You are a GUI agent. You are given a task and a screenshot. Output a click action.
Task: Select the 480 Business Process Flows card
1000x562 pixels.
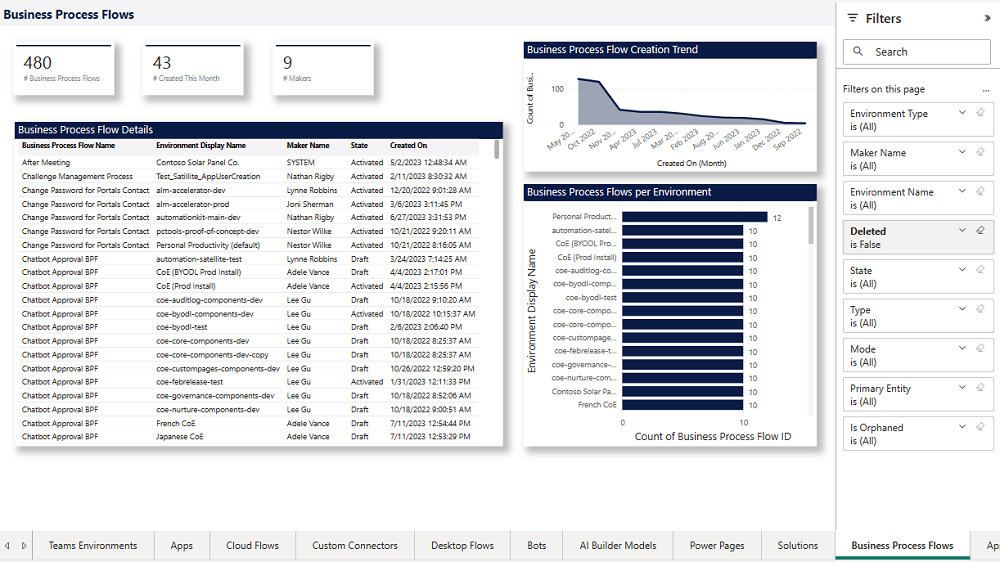point(63,70)
